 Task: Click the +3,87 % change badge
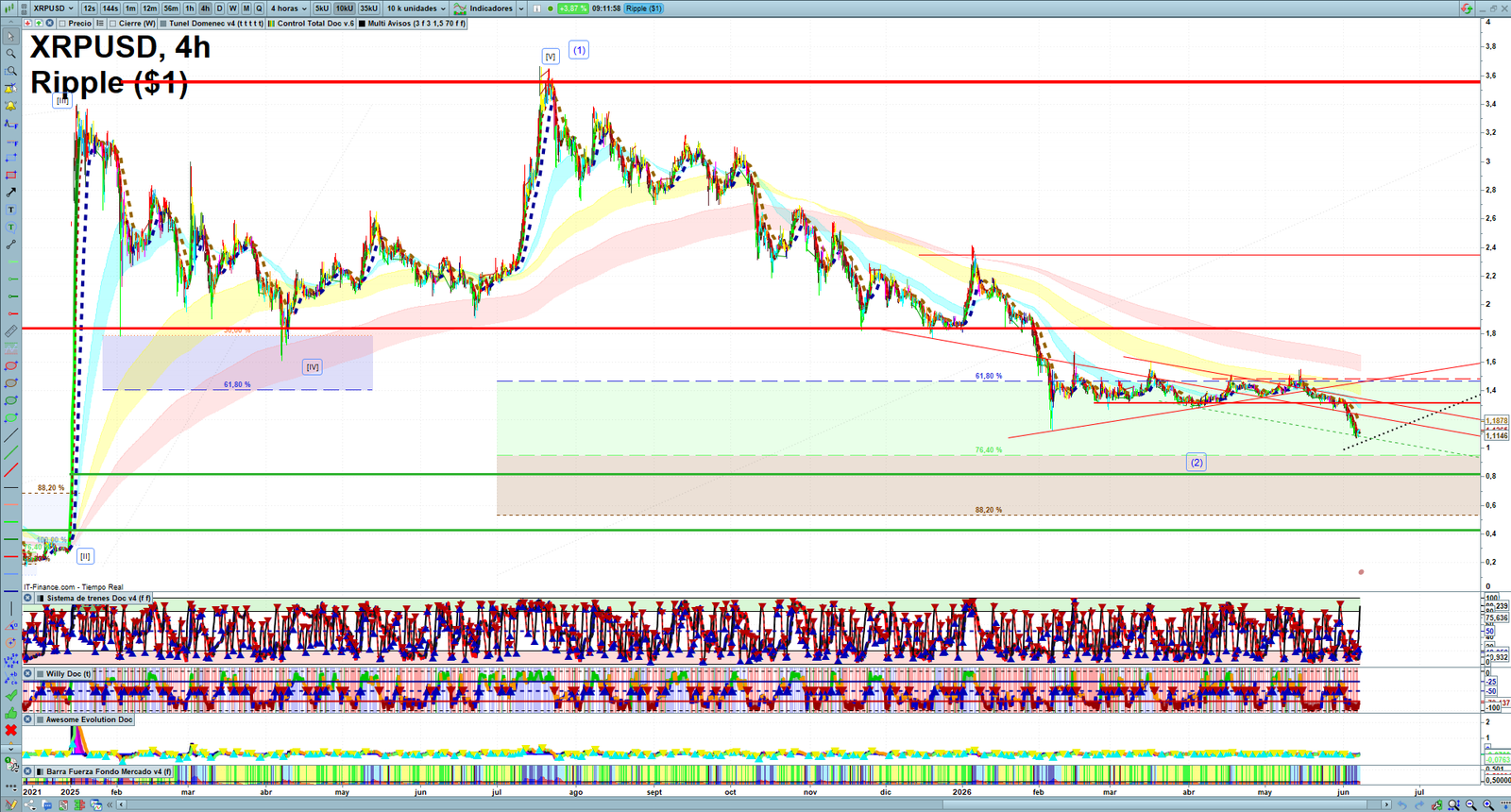(x=572, y=8)
